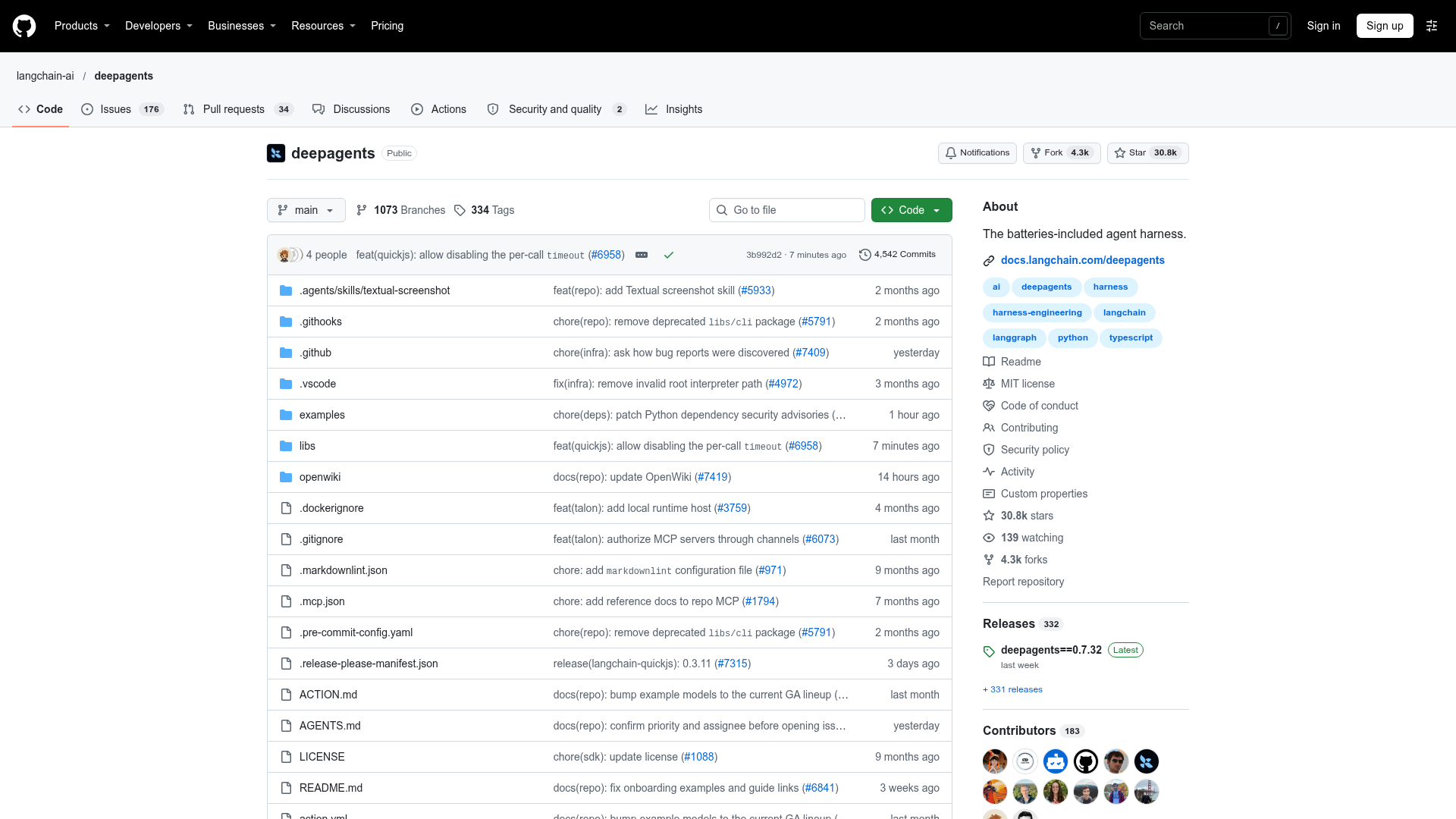Viewport: 1456px width, 819px height.
Task: Click the Notifications button
Action: (x=977, y=153)
